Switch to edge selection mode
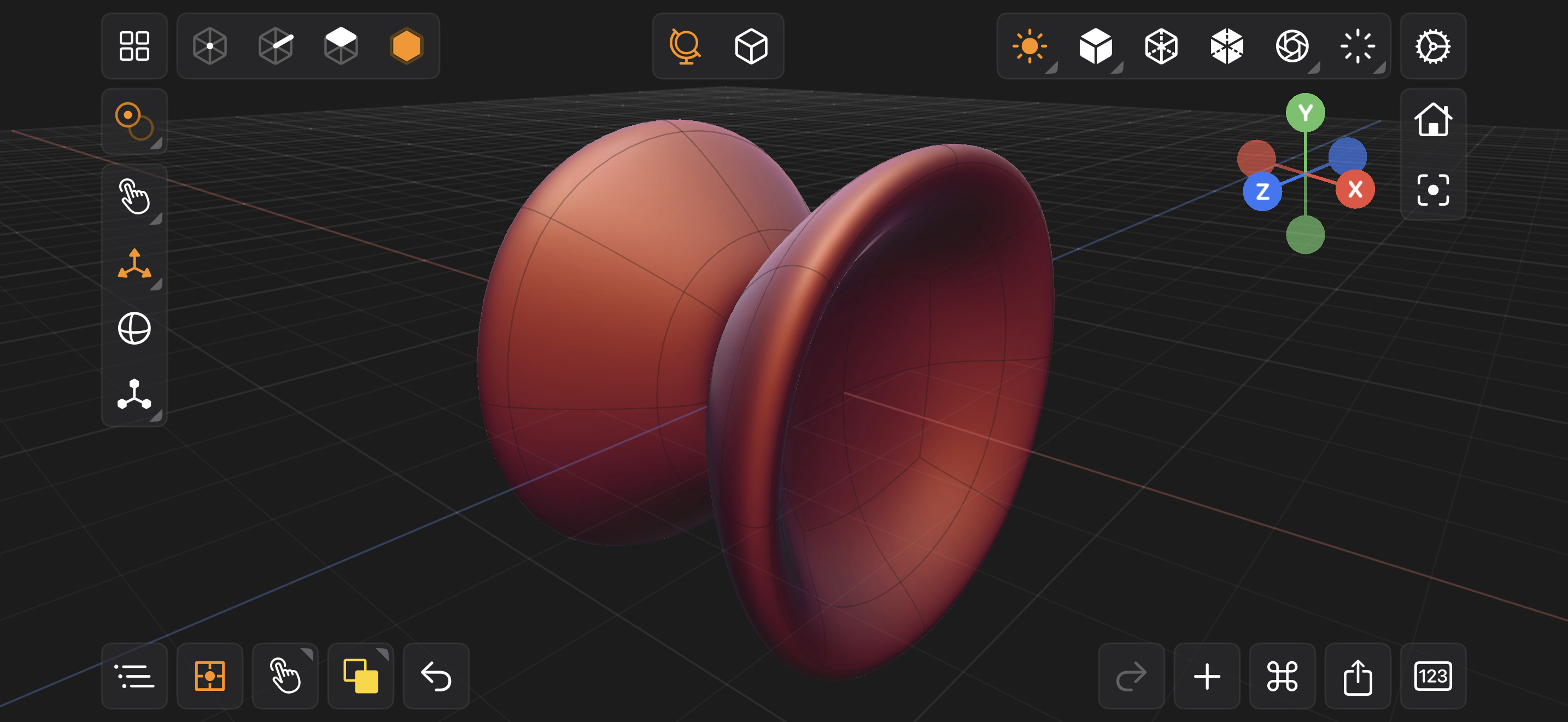1568x722 pixels. 275,46
